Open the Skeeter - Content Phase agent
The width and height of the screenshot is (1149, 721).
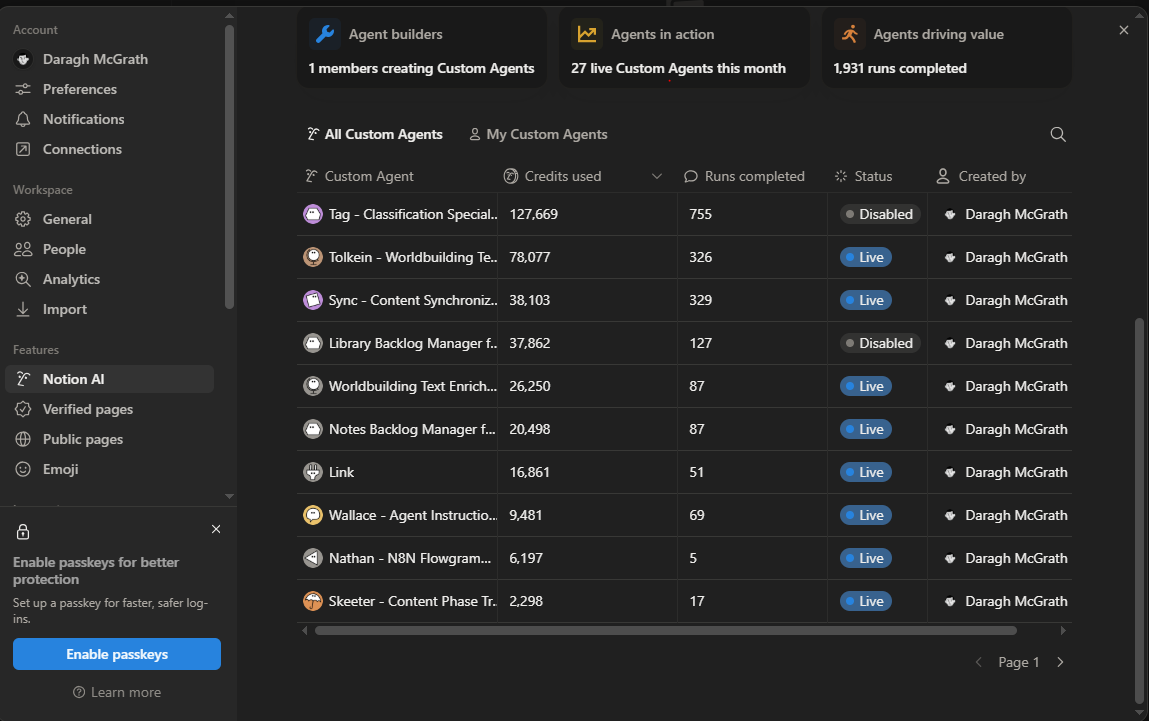[x=413, y=602]
